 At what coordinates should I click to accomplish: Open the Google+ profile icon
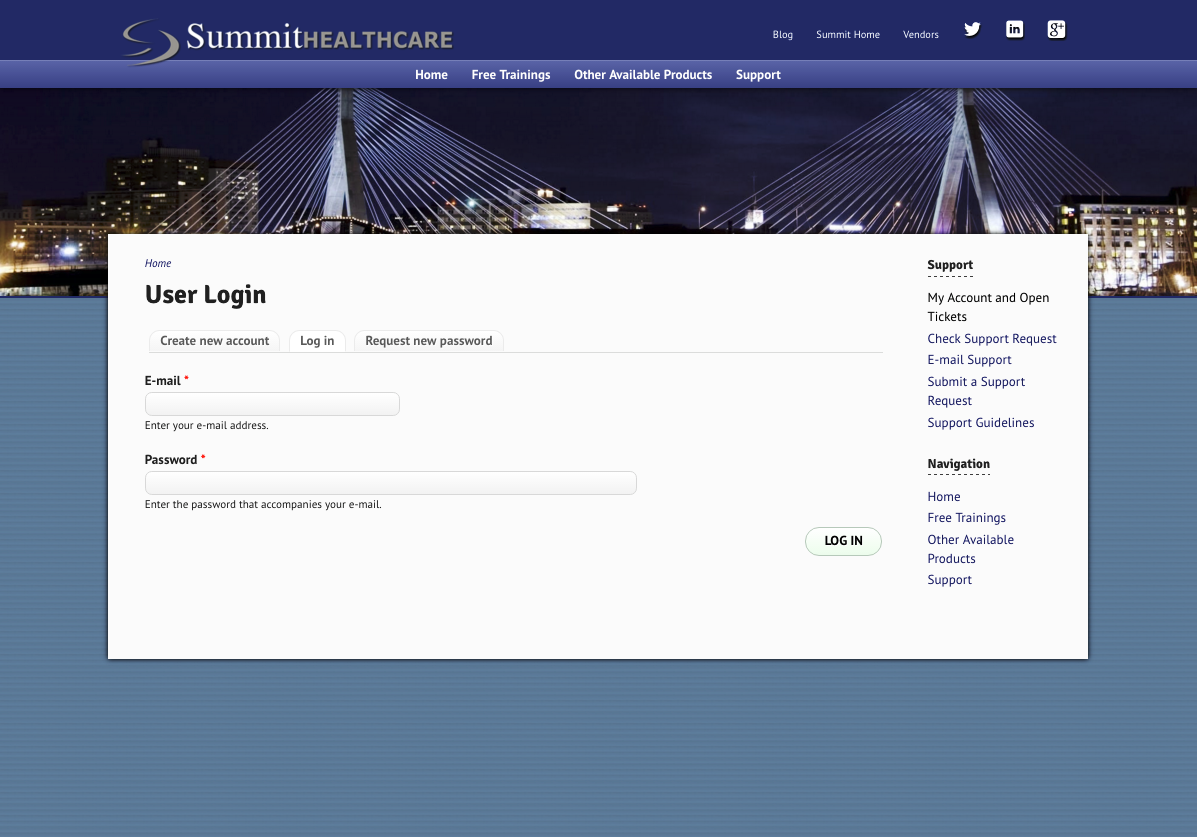1056,29
